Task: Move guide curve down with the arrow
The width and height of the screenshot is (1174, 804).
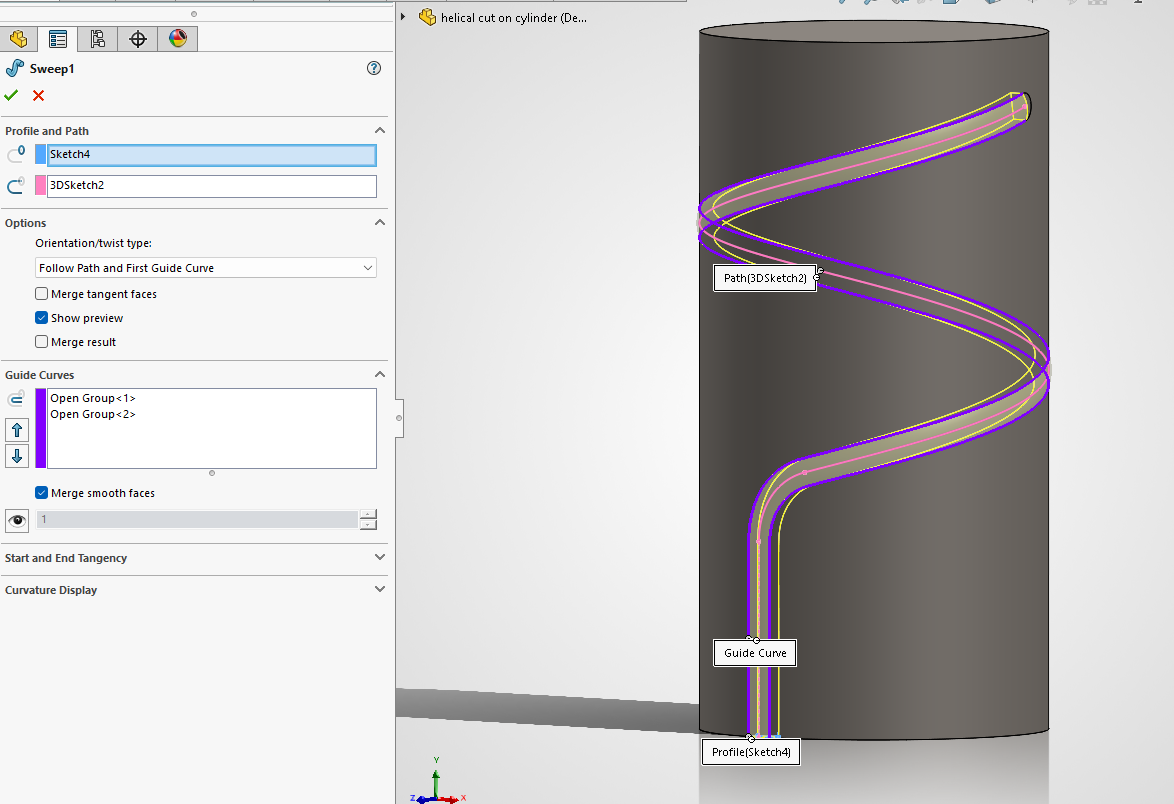Action: pos(17,456)
